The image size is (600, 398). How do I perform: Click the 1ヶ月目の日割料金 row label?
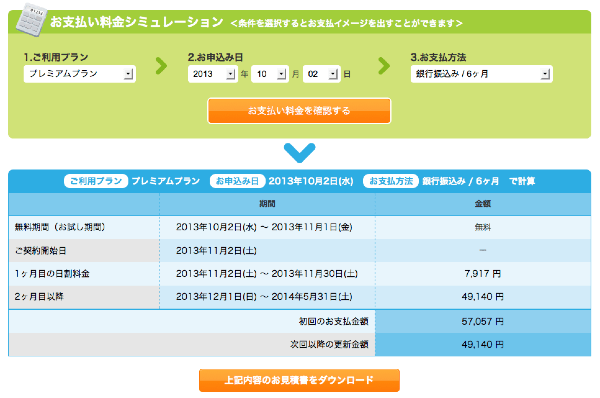point(52,274)
